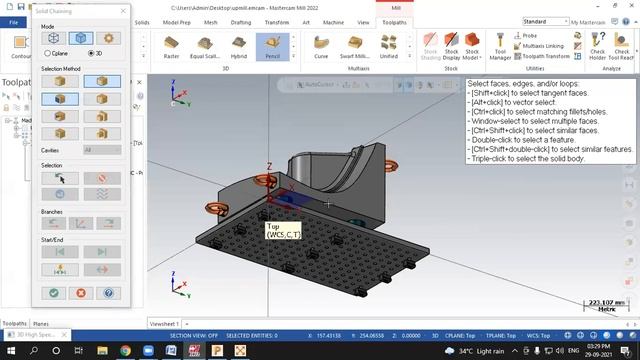Toggle top-left Selection Method cube button
This screenshot has height=360, width=640.
tap(60, 81)
